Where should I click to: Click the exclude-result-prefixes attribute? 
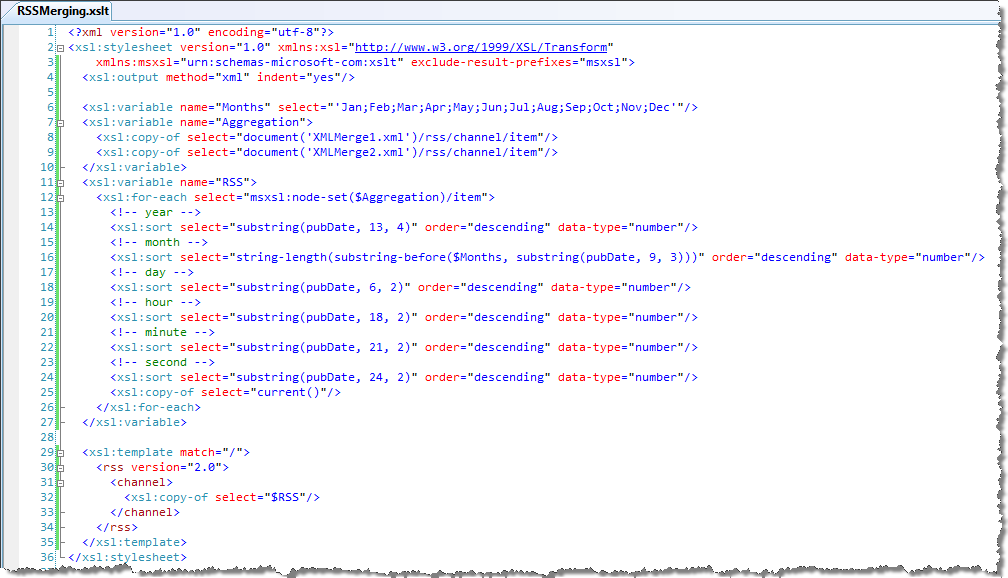point(491,62)
